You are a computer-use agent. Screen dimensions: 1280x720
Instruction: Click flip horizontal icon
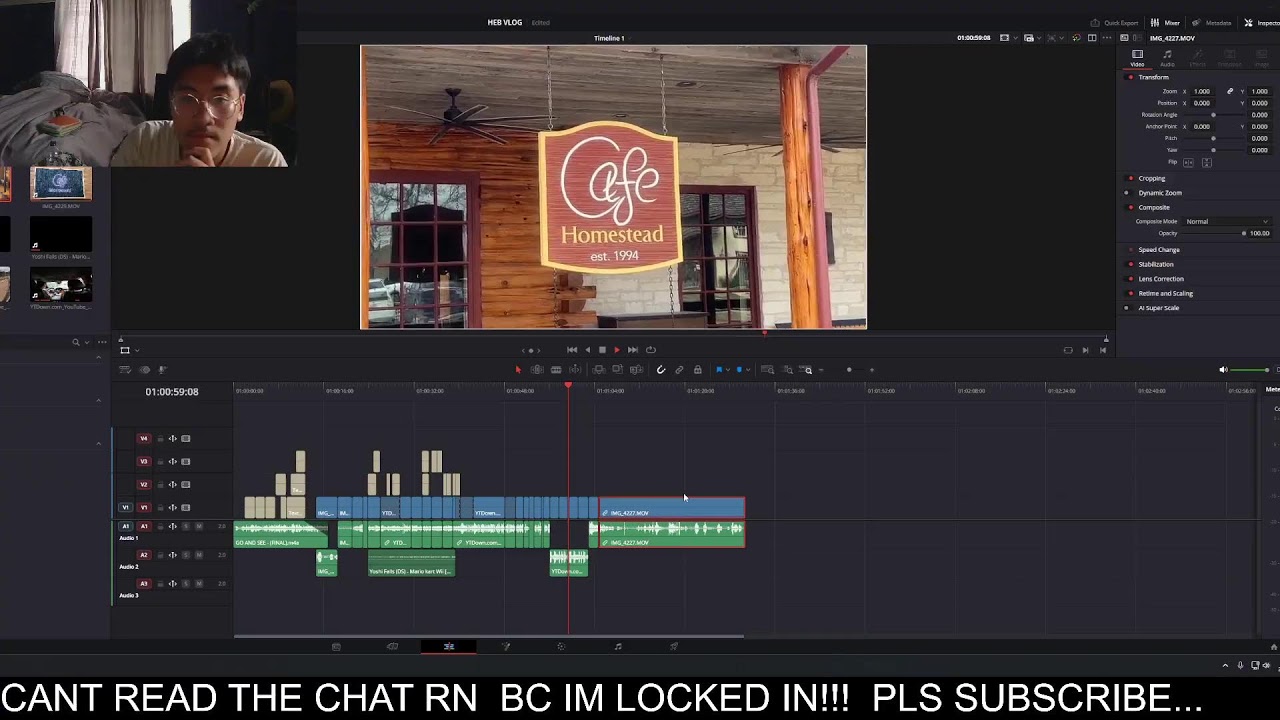[x=1188, y=162]
